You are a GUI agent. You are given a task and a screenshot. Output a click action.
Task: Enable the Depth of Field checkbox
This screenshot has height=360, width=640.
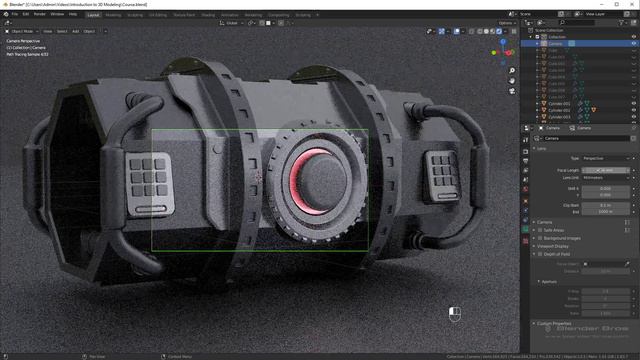540,254
